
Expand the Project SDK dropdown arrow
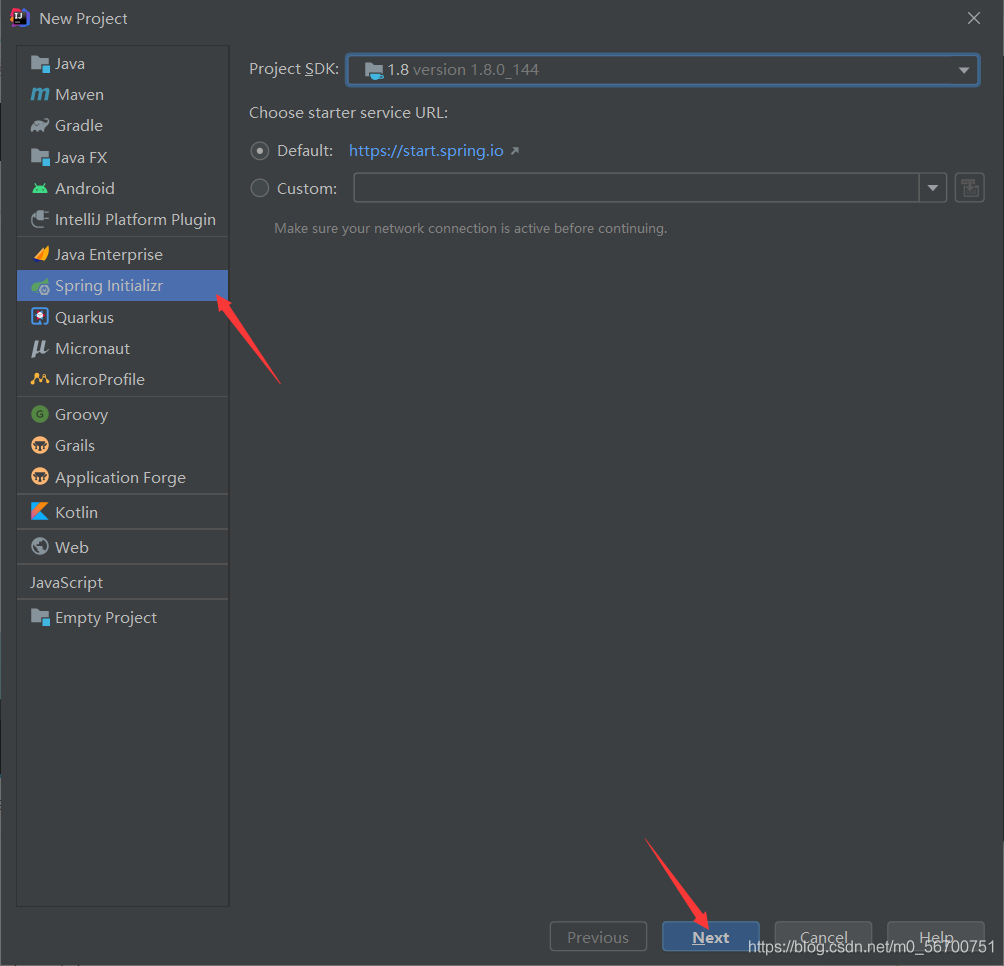click(x=963, y=70)
